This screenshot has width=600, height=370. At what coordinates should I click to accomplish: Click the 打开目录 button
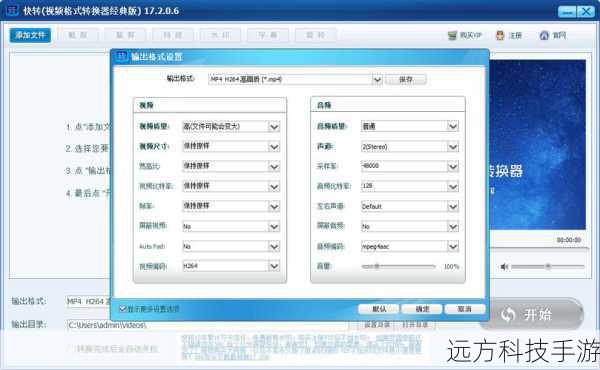(x=416, y=324)
